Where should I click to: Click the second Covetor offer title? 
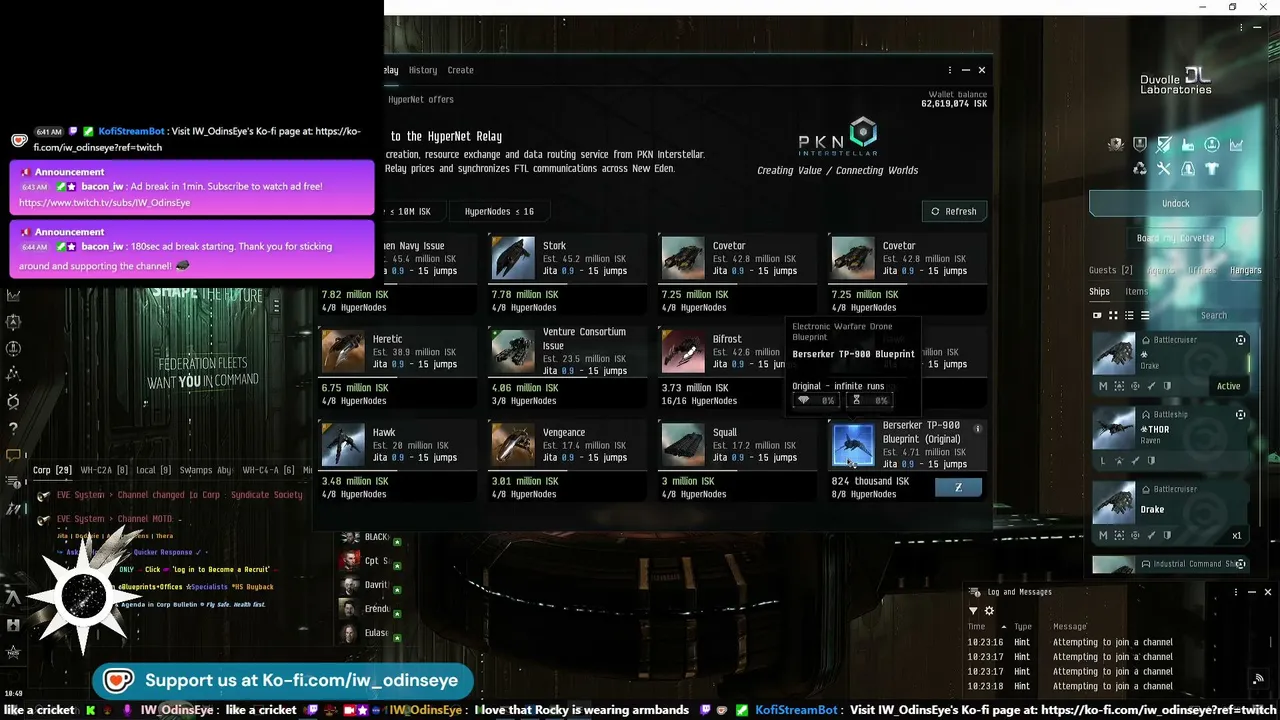(899, 246)
